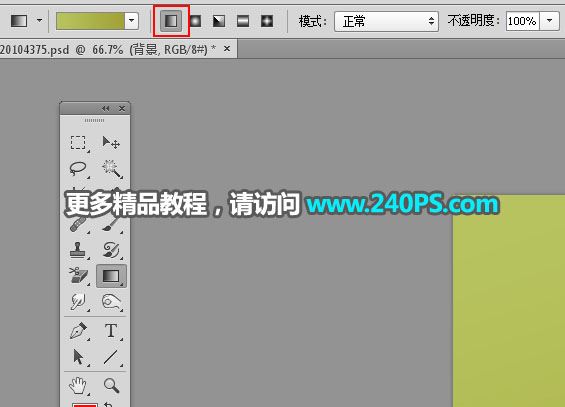Viewport: 565px width, 407px height.
Task: Click the opacity field showing 100%
Action: point(522,21)
